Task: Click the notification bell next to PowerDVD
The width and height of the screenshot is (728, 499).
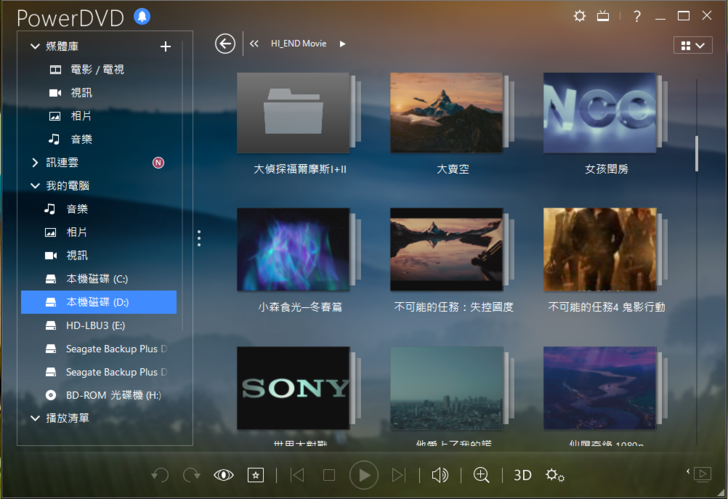Action: 142,16
